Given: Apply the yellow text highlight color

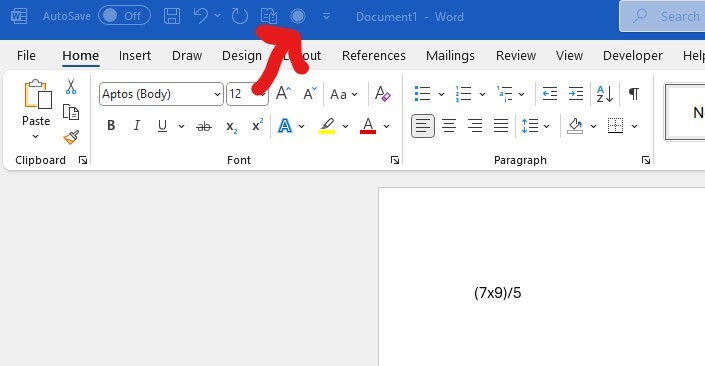Looking at the screenshot, I should tap(327, 126).
